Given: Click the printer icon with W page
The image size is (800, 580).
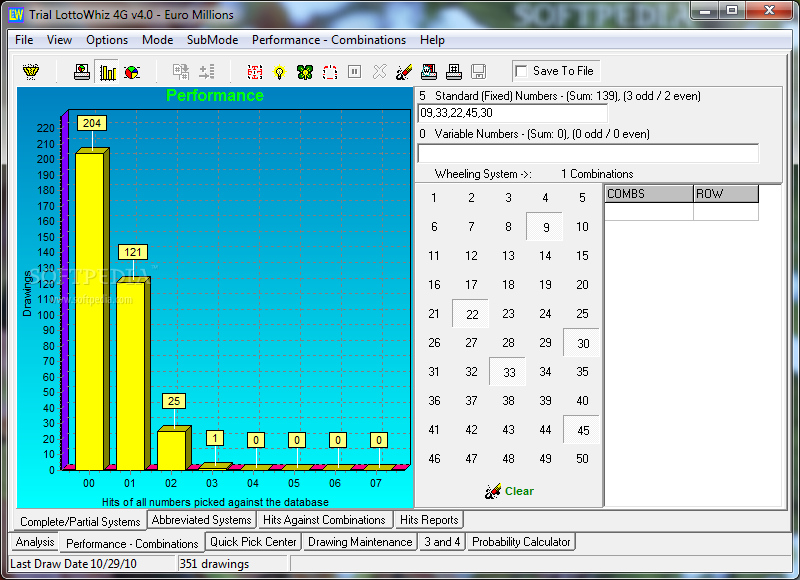Looking at the screenshot, I should (x=429, y=72).
